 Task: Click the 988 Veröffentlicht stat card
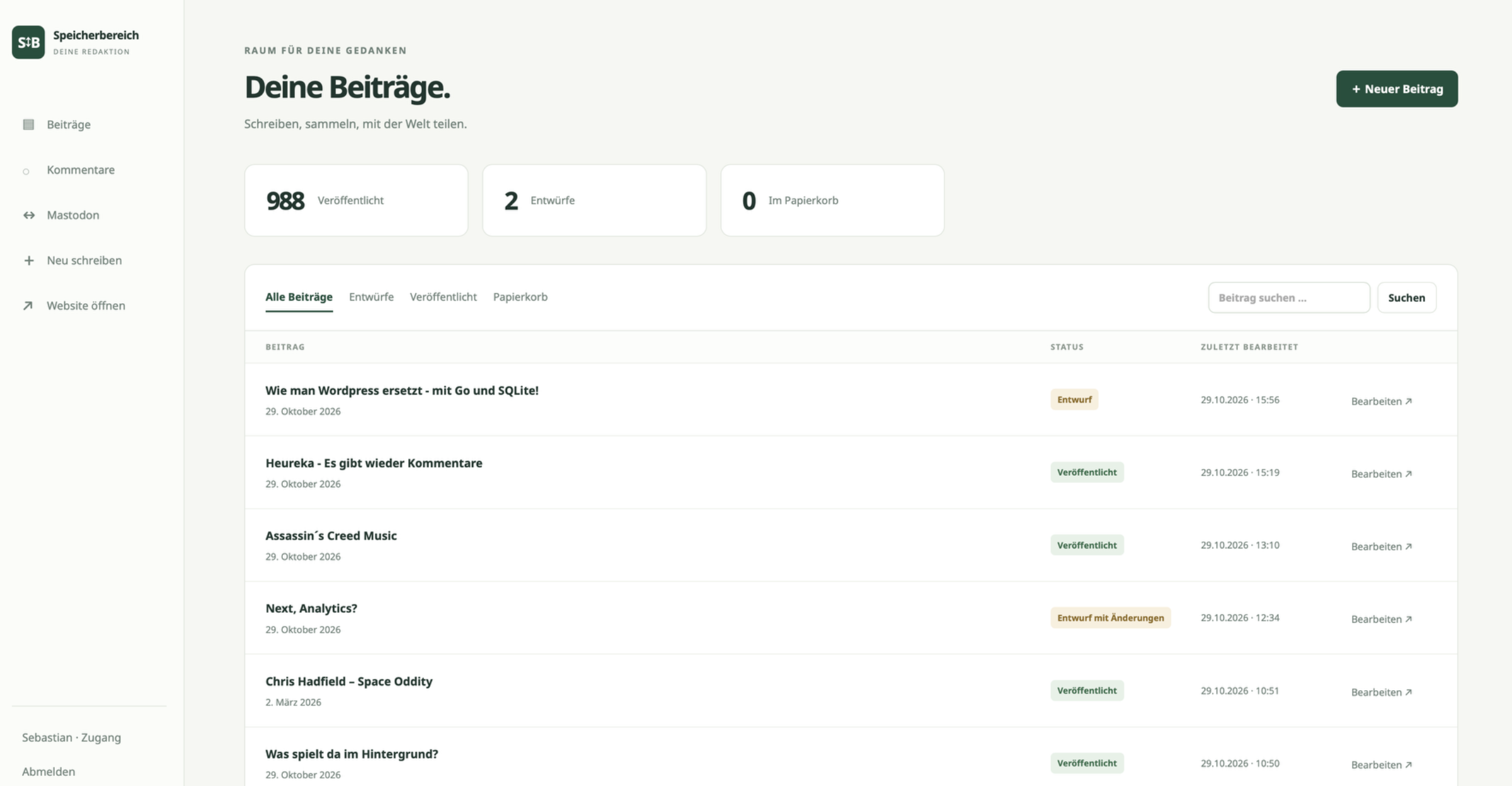(356, 200)
